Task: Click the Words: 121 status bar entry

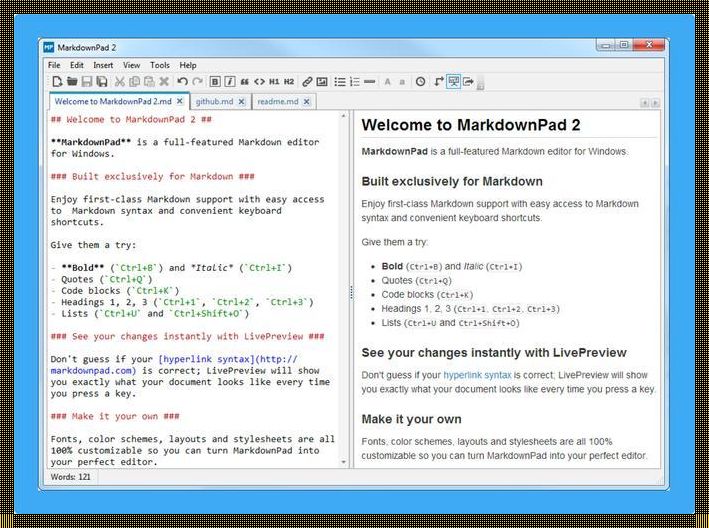Action: click(x=71, y=477)
